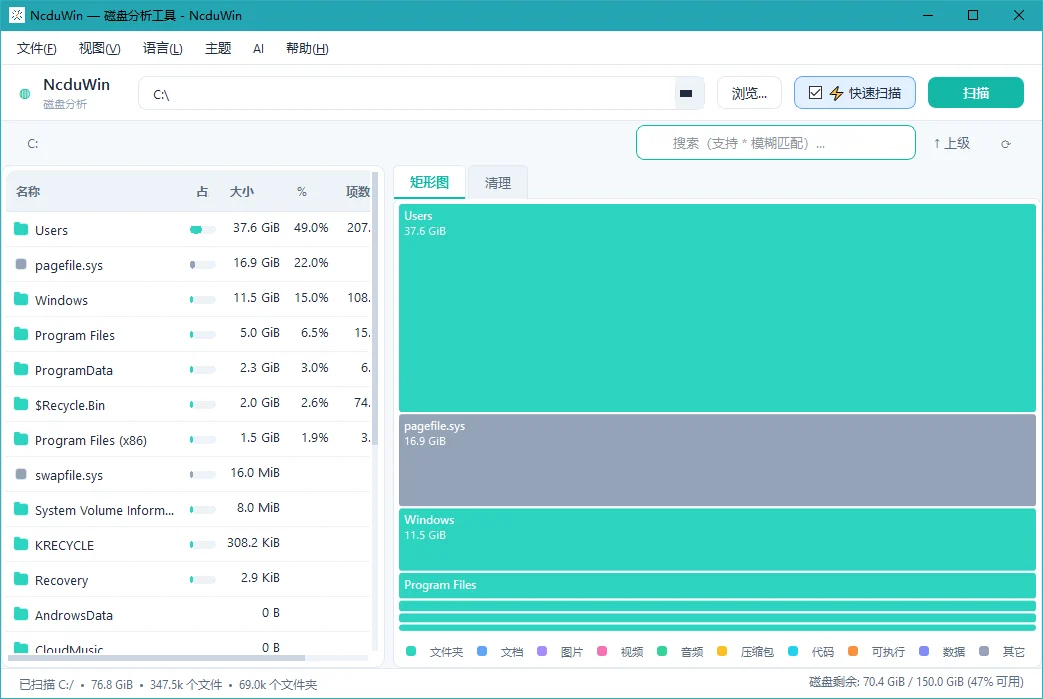This screenshot has height=699, width=1043.
Task: Click the 可执行 legend color swatch
Action: point(853,651)
